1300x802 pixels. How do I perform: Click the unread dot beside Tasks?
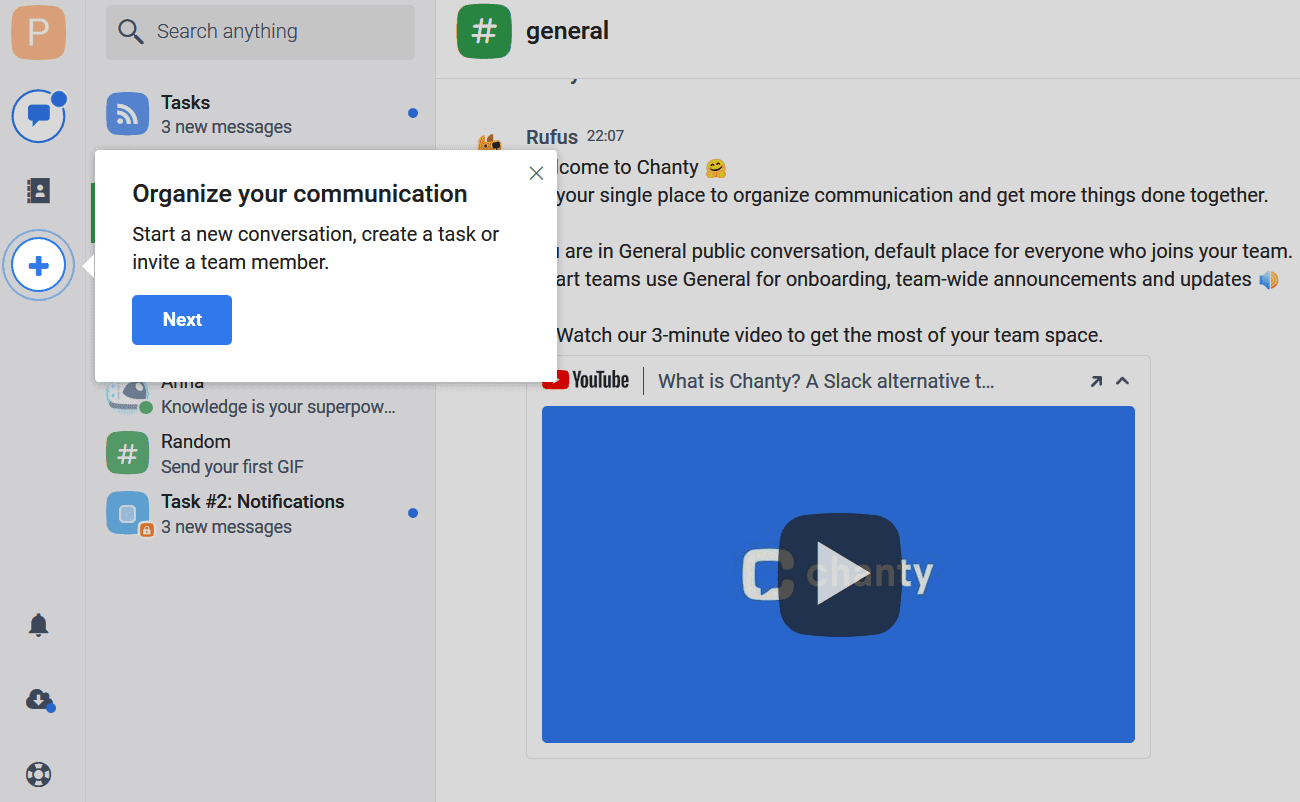[413, 113]
